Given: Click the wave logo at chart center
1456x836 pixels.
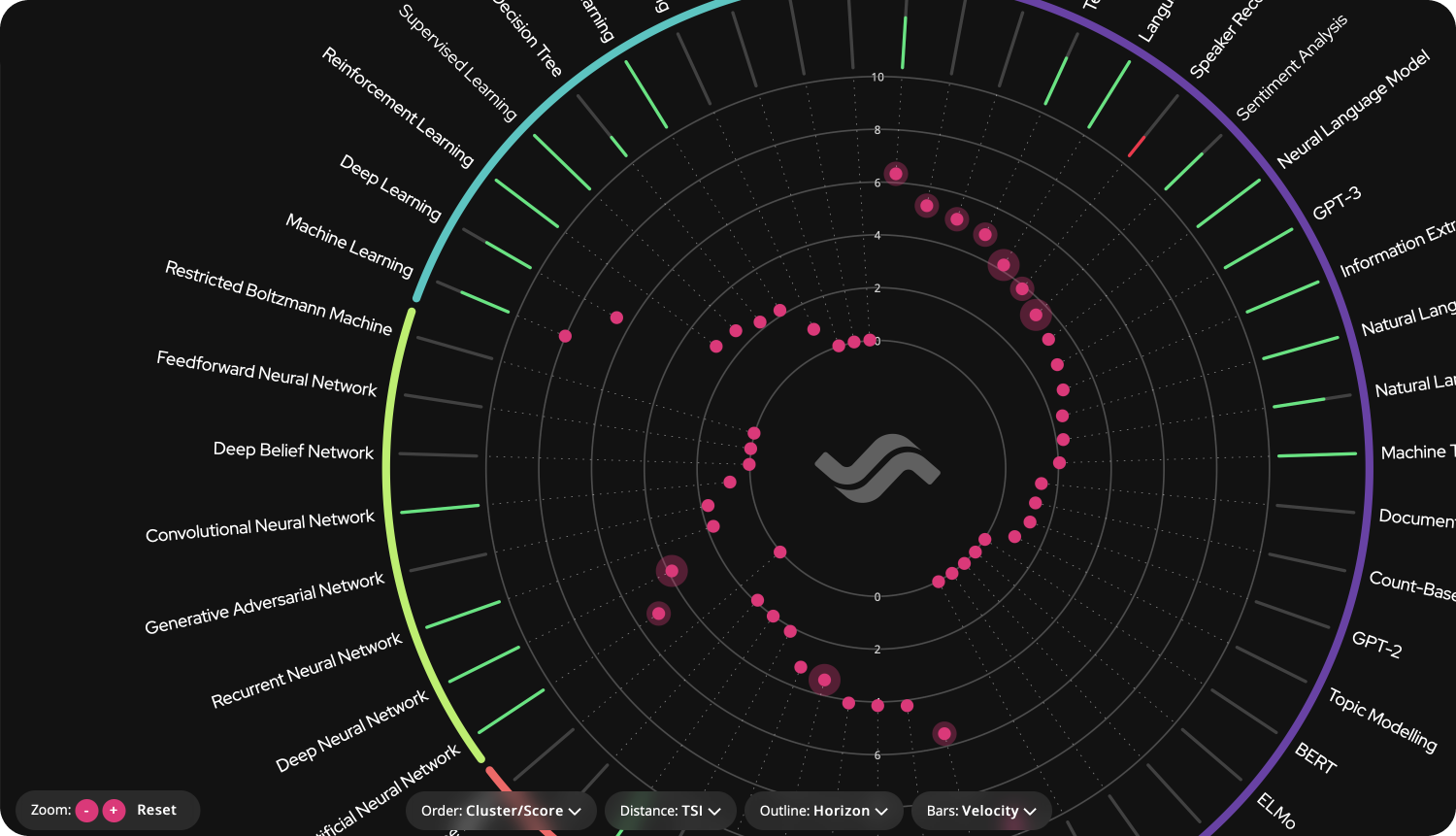Looking at the screenshot, I should (x=877, y=468).
